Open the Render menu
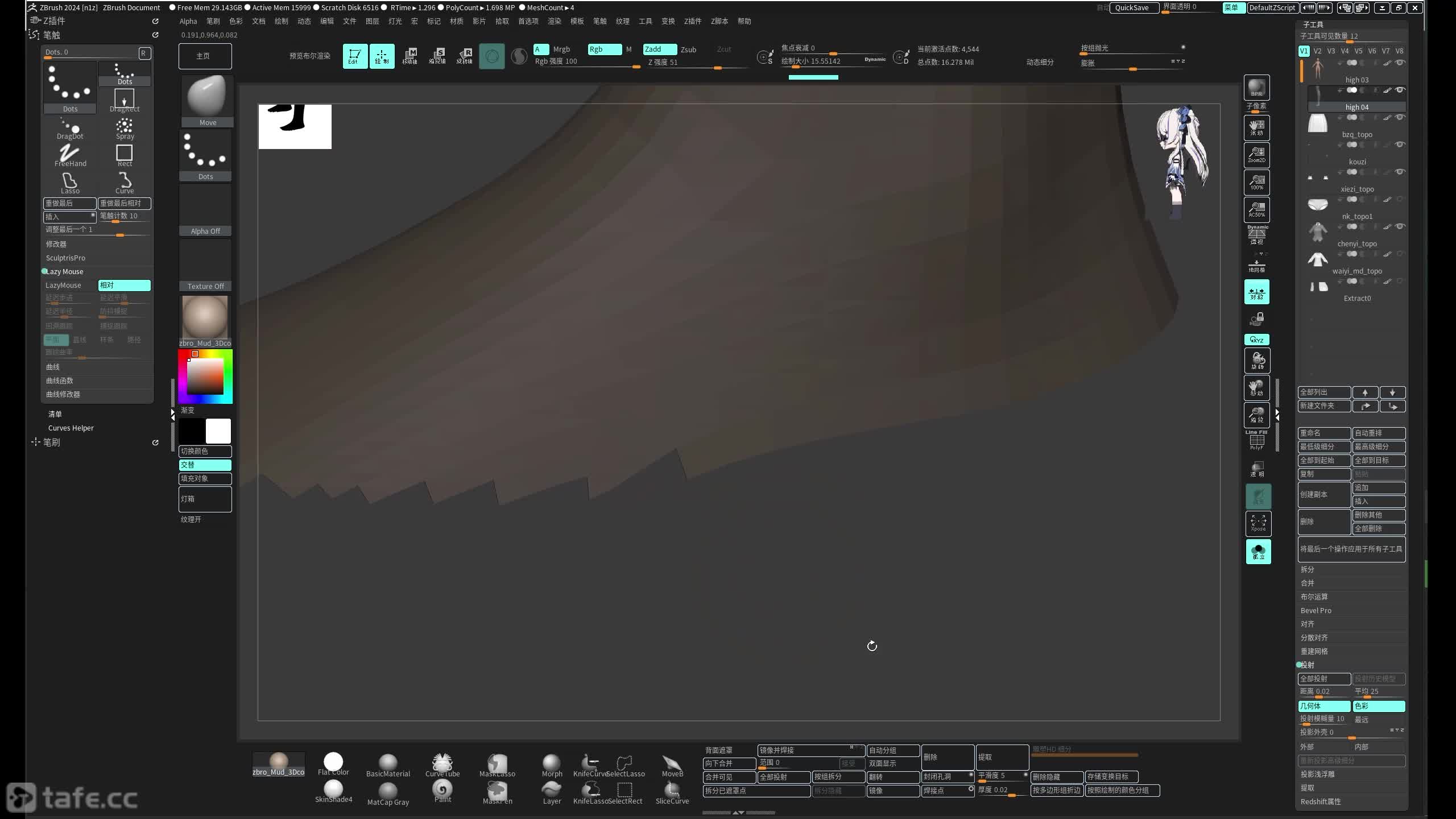1456x819 pixels. tap(554, 21)
